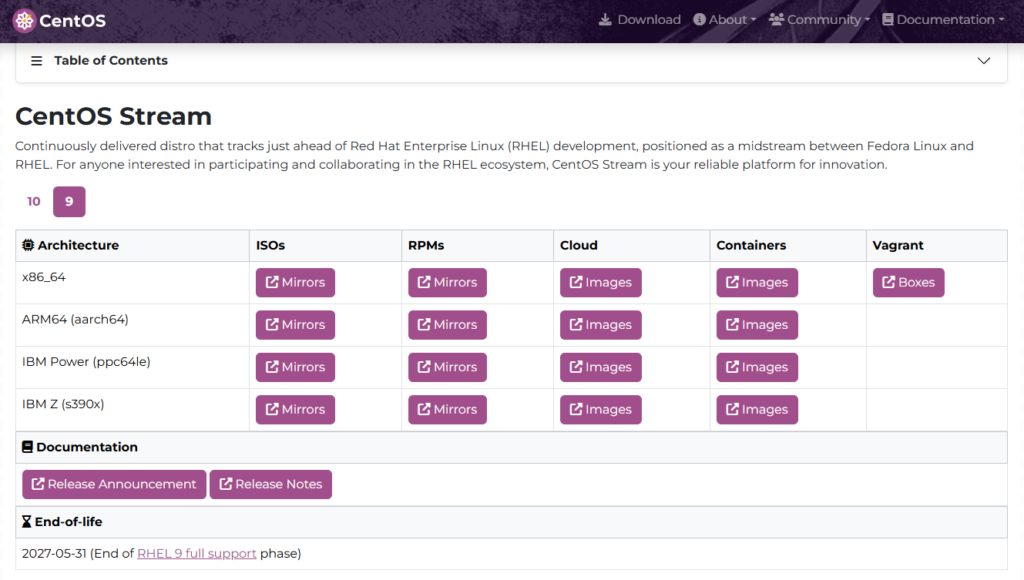Switch to the version 10 tab
This screenshot has width=1024, height=580.
click(x=34, y=202)
